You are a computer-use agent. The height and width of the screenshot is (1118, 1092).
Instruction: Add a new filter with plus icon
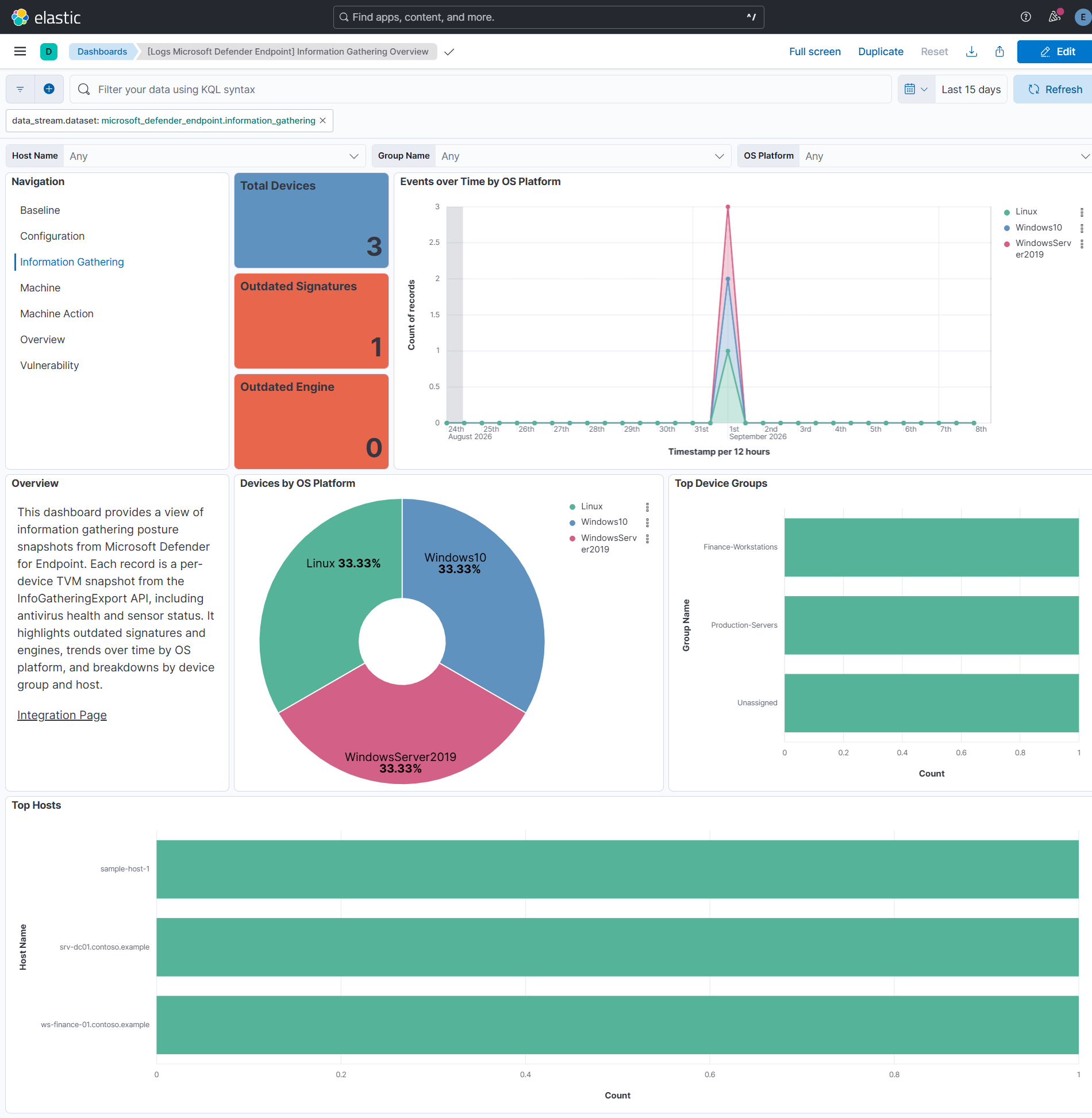click(x=49, y=89)
